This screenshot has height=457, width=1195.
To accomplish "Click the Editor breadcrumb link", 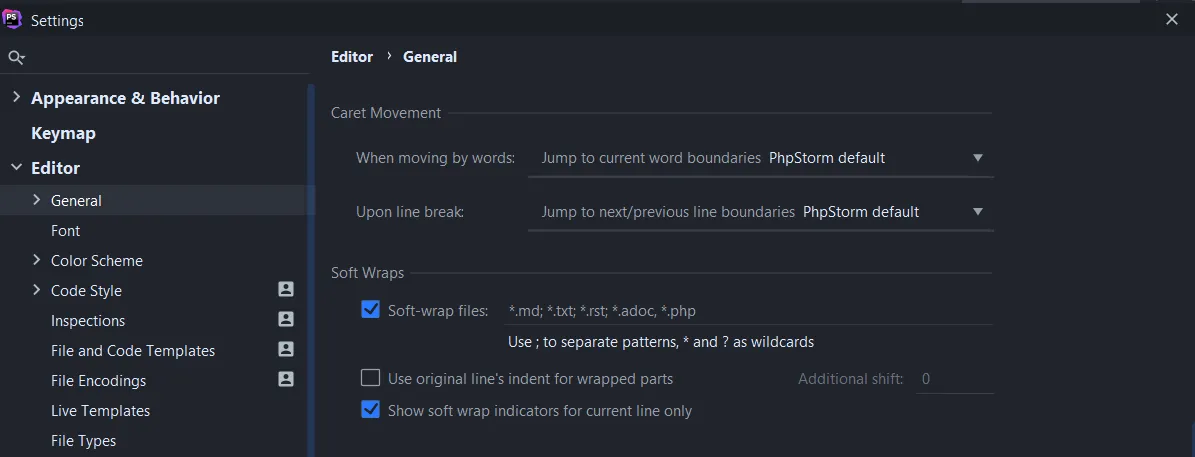I will click(352, 57).
